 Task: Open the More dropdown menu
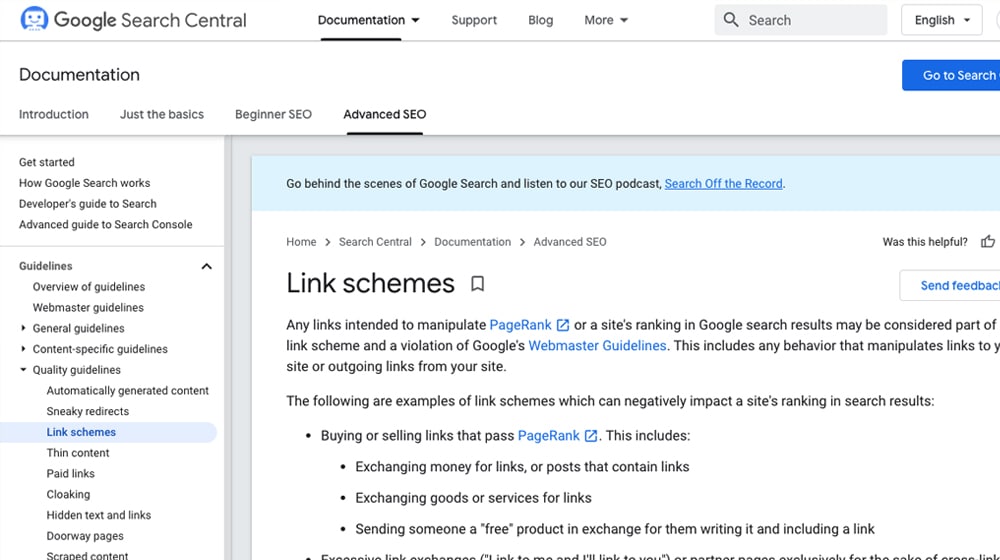[x=606, y=20]
